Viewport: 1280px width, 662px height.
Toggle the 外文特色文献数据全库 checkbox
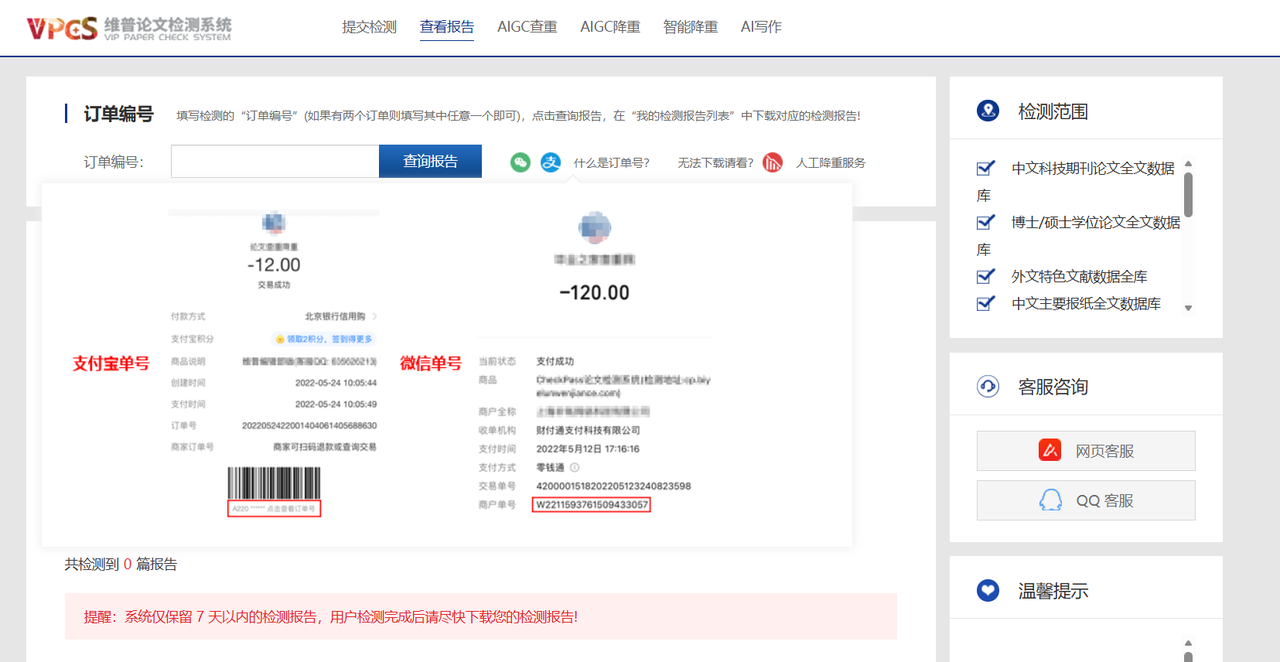click(x=986, y=276)
